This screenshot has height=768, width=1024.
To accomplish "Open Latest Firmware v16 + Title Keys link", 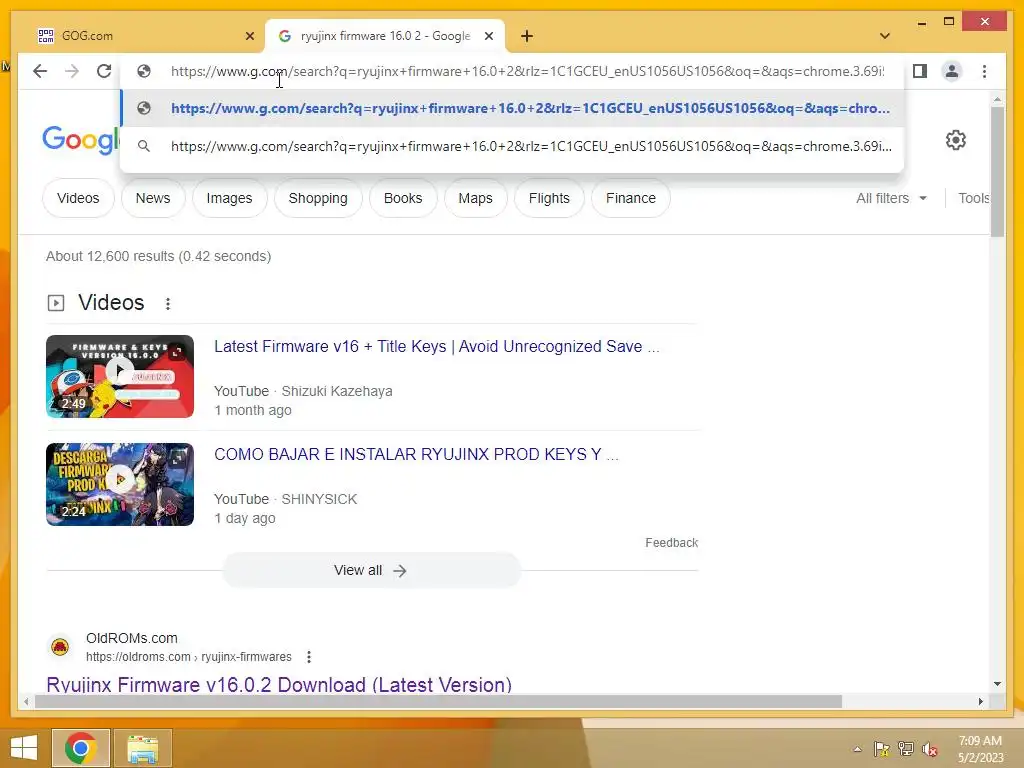I will pyautogui.click(x=436, y=346).
